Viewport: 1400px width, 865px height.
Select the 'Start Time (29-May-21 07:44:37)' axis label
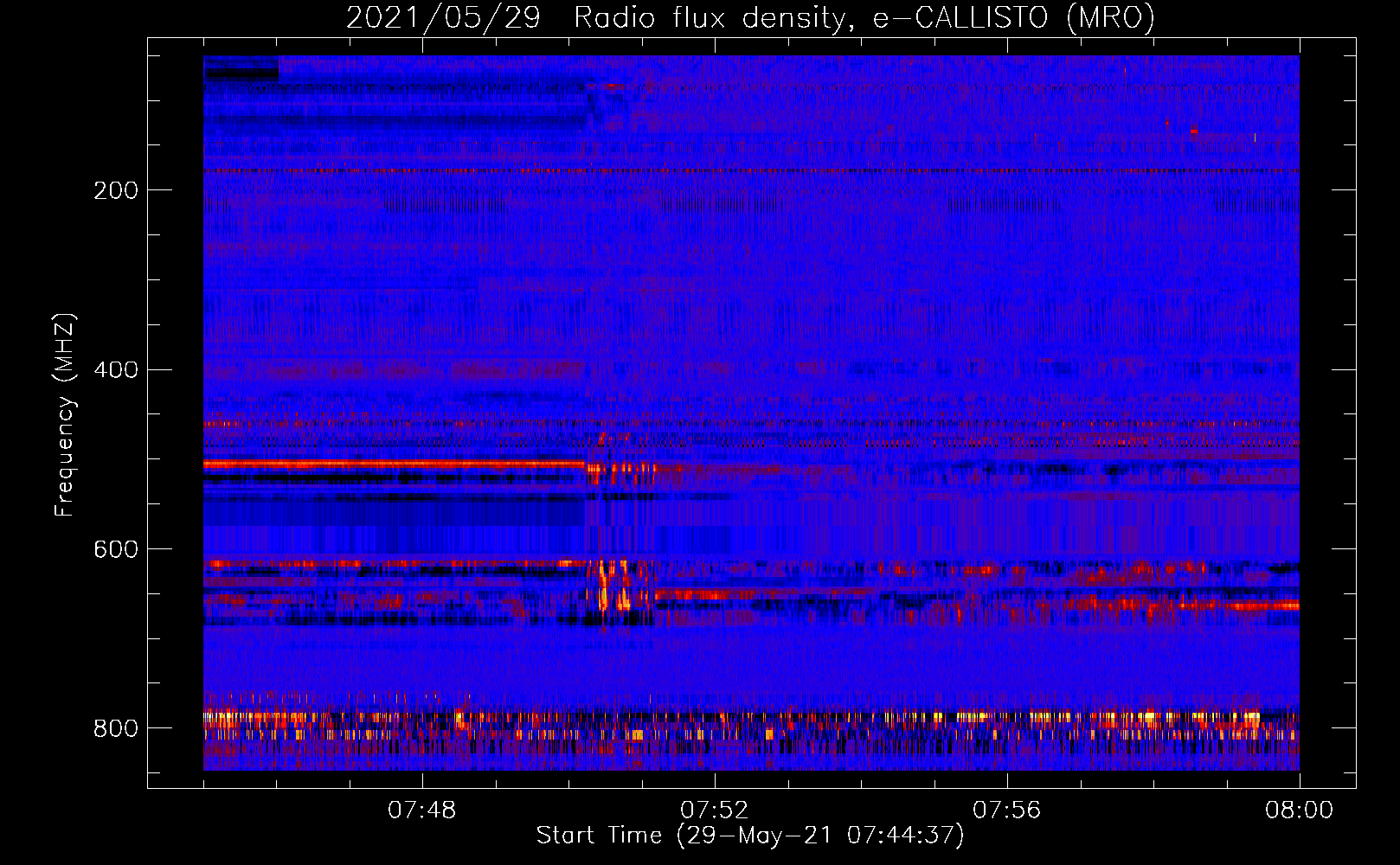[750, 836]
